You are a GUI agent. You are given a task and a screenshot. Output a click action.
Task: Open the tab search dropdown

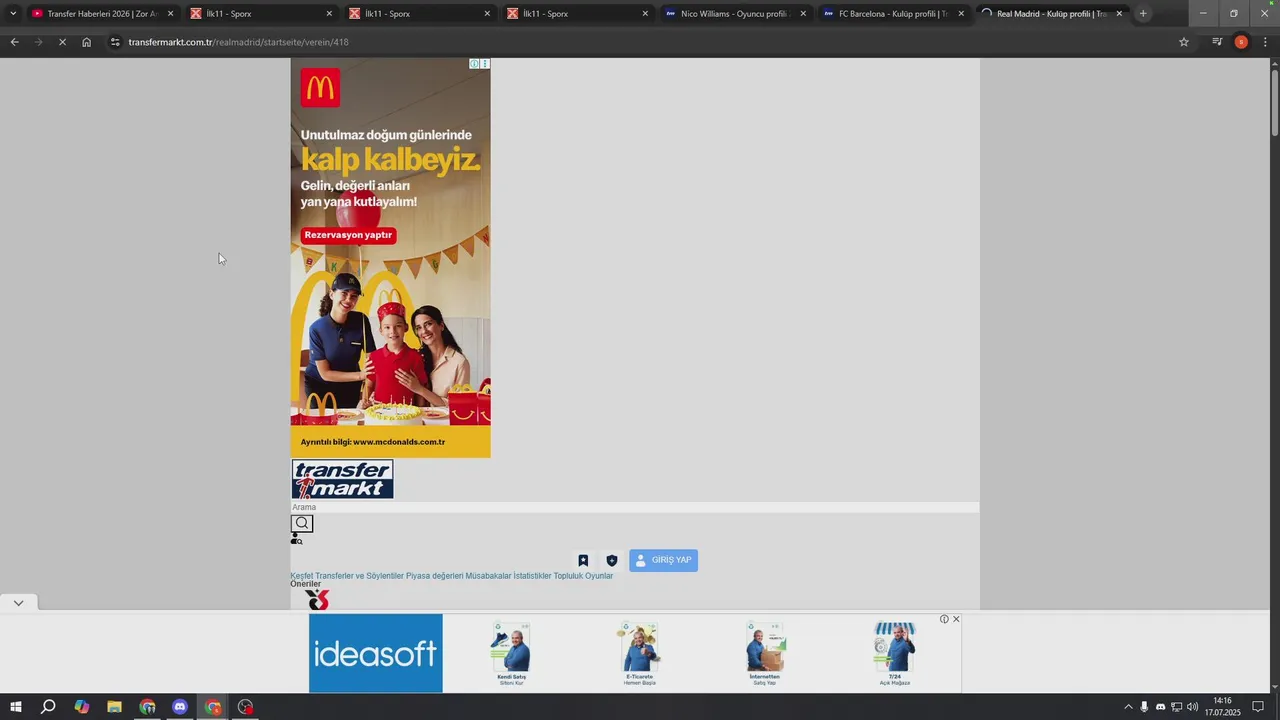click(x=12, y=14)
